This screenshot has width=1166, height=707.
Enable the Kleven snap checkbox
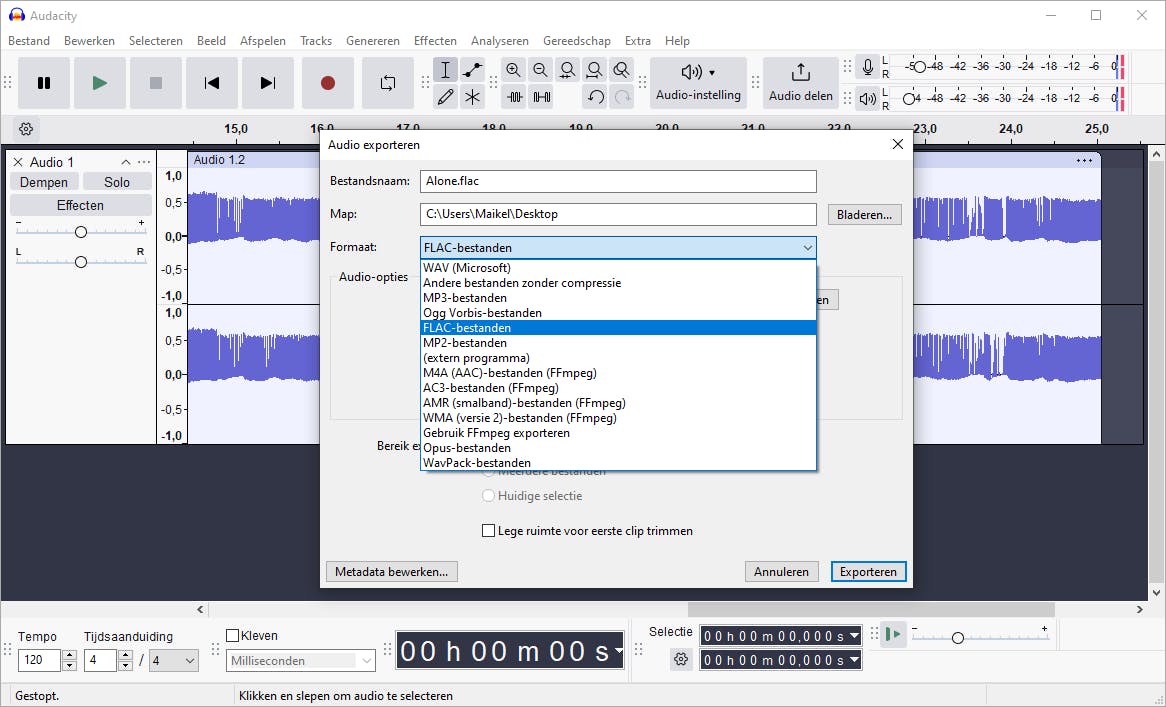pyautogui.click(x=233, y=636)
